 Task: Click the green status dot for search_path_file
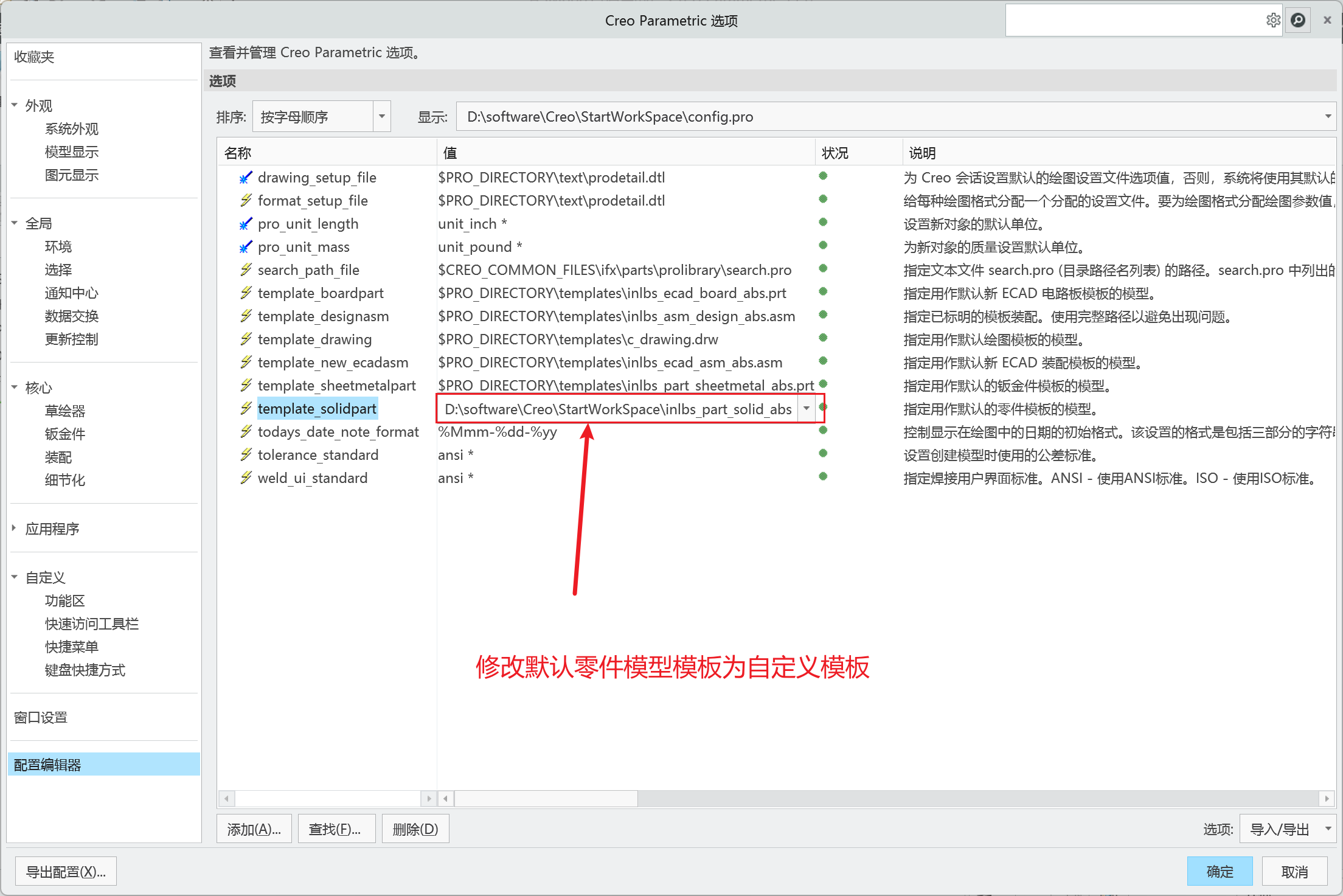pos(823,268)
